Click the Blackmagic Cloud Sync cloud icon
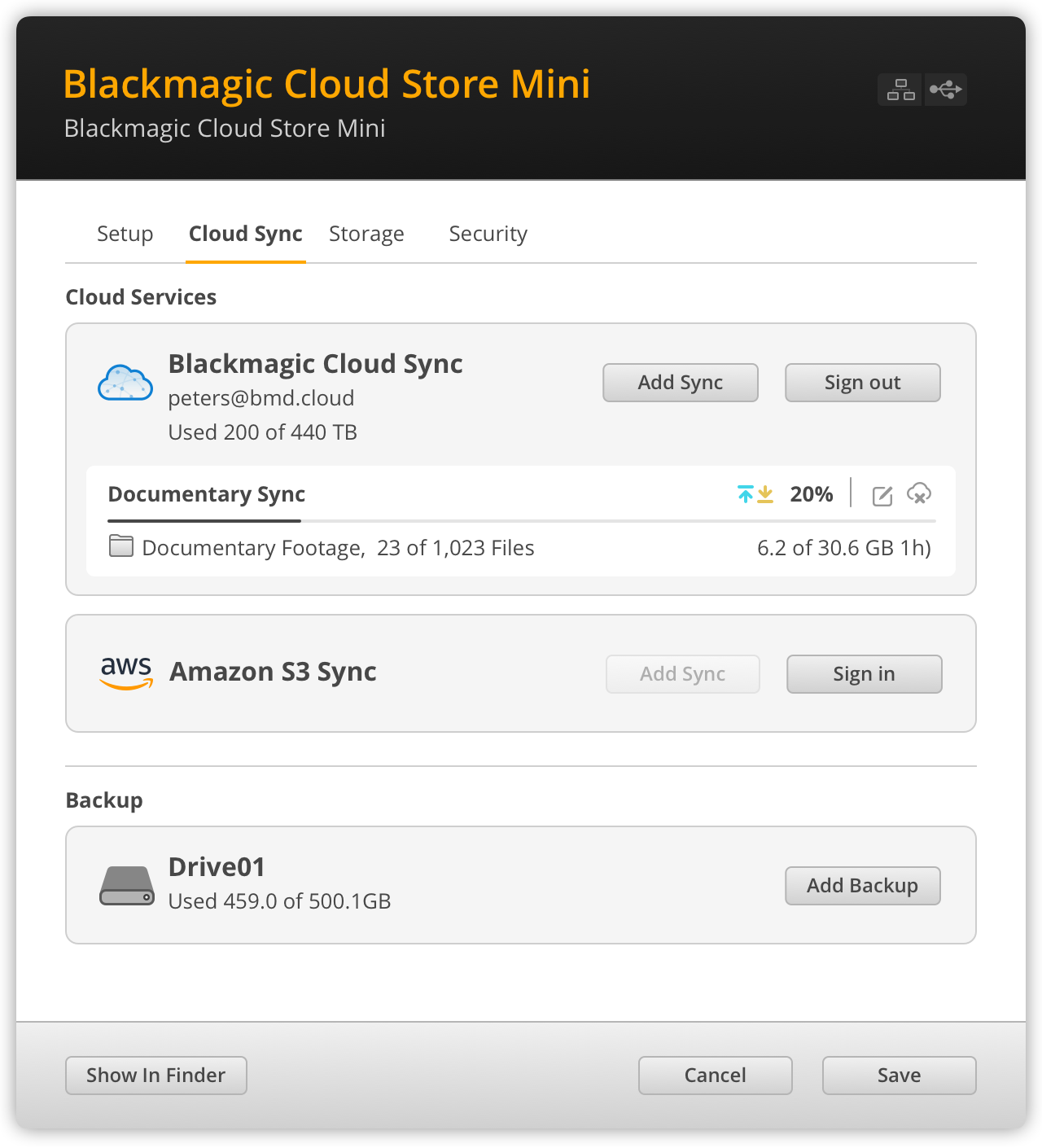The image size is (1042, 1148). pos(125,383)
